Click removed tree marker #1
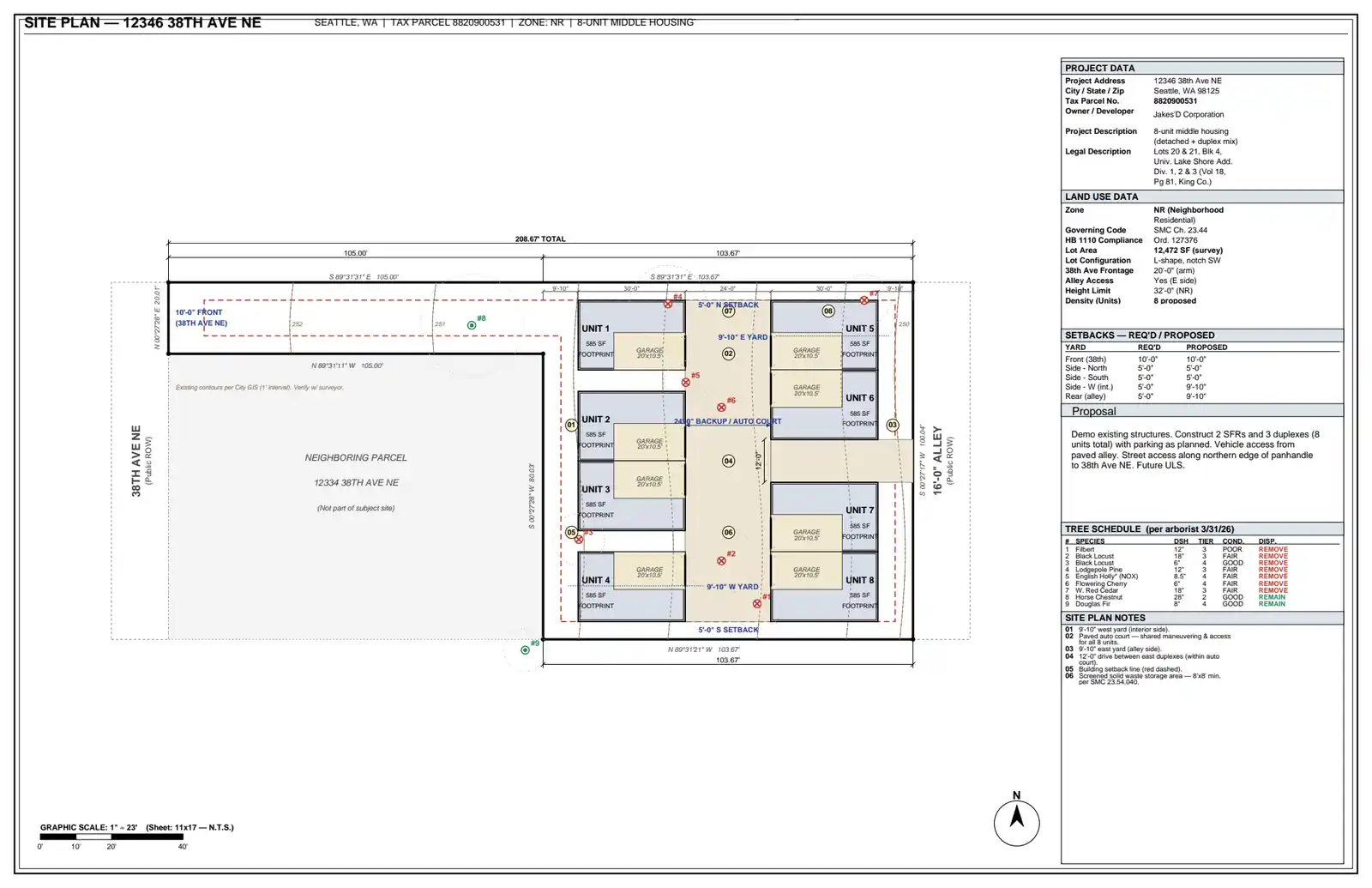The image size is (1372, 888). (757, 604)
